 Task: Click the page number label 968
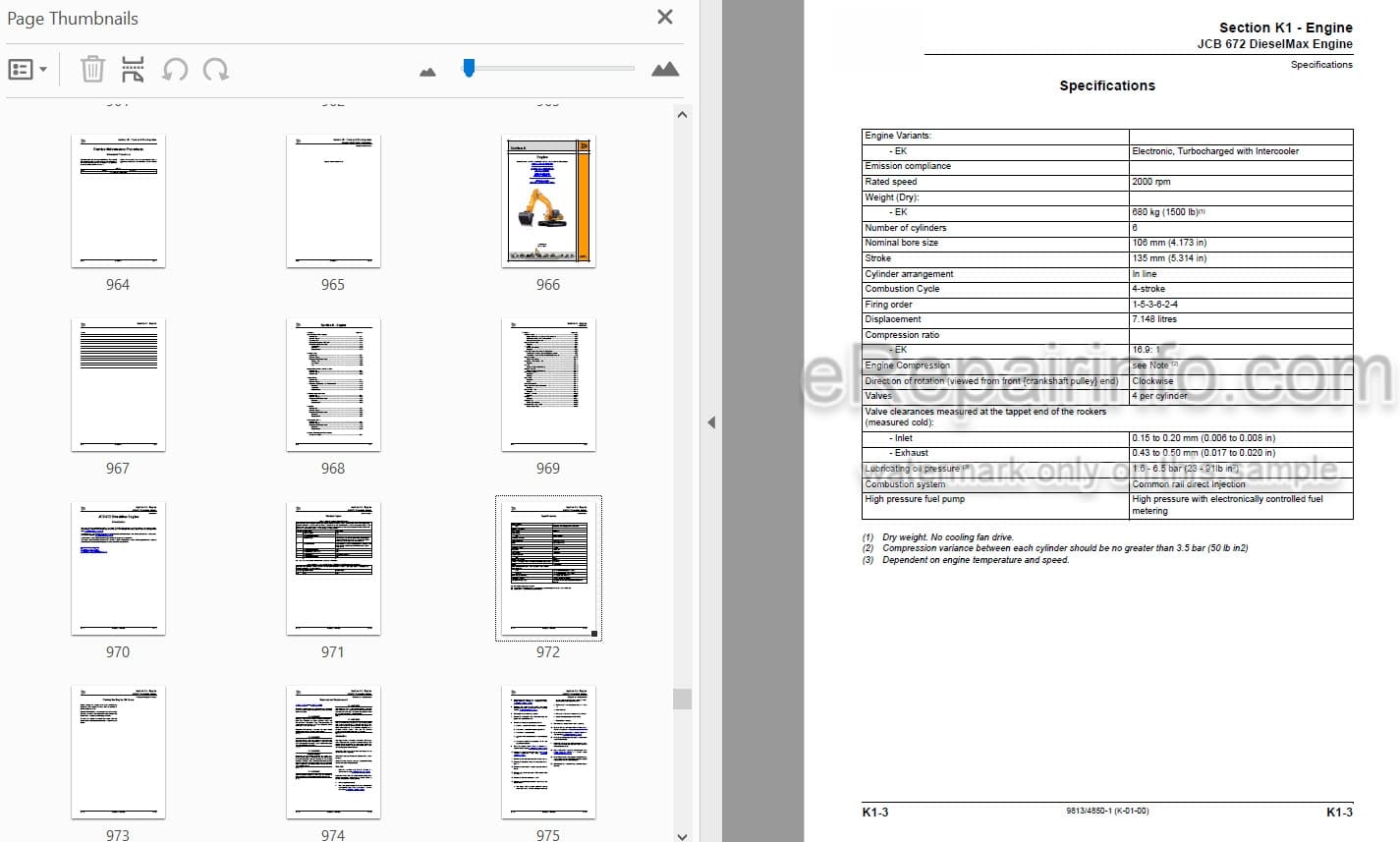333,469
